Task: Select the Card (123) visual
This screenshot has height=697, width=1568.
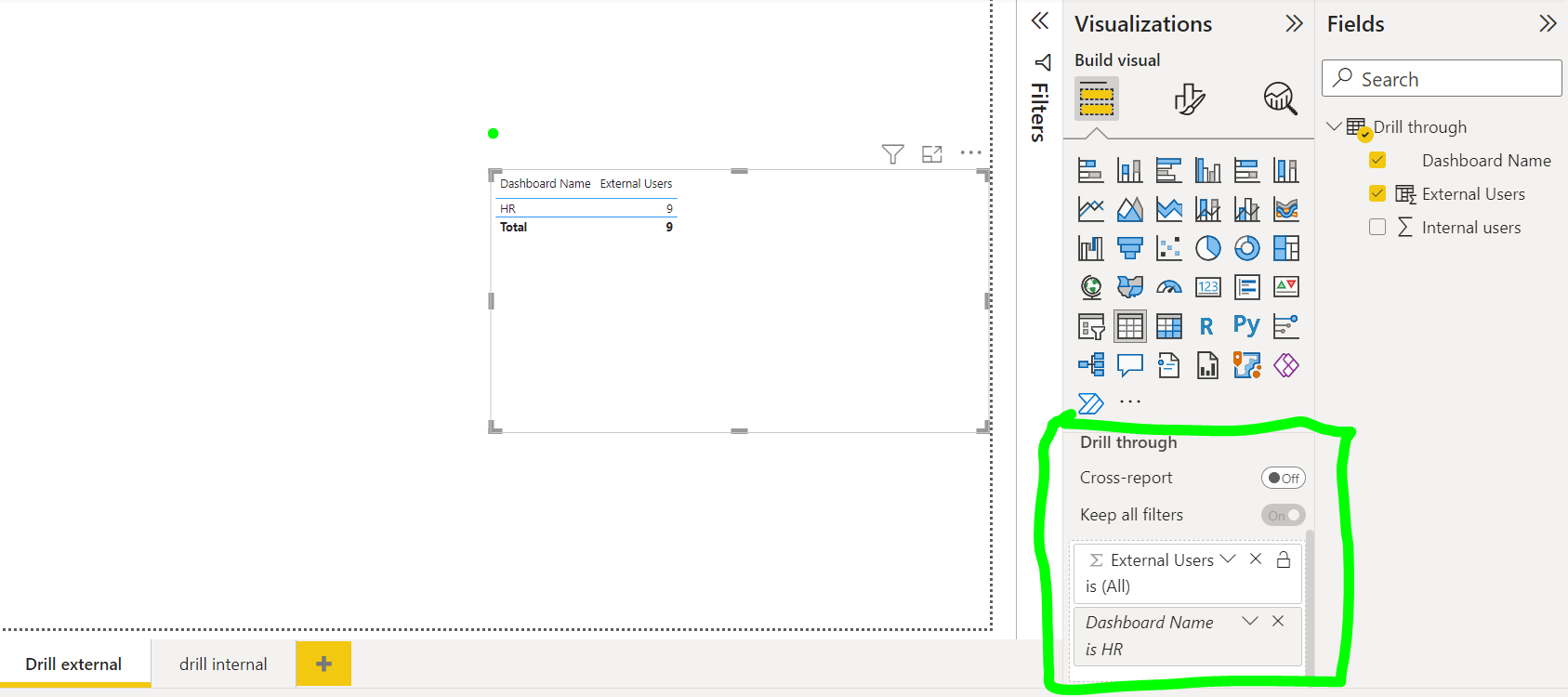Action: point(1208,287)
